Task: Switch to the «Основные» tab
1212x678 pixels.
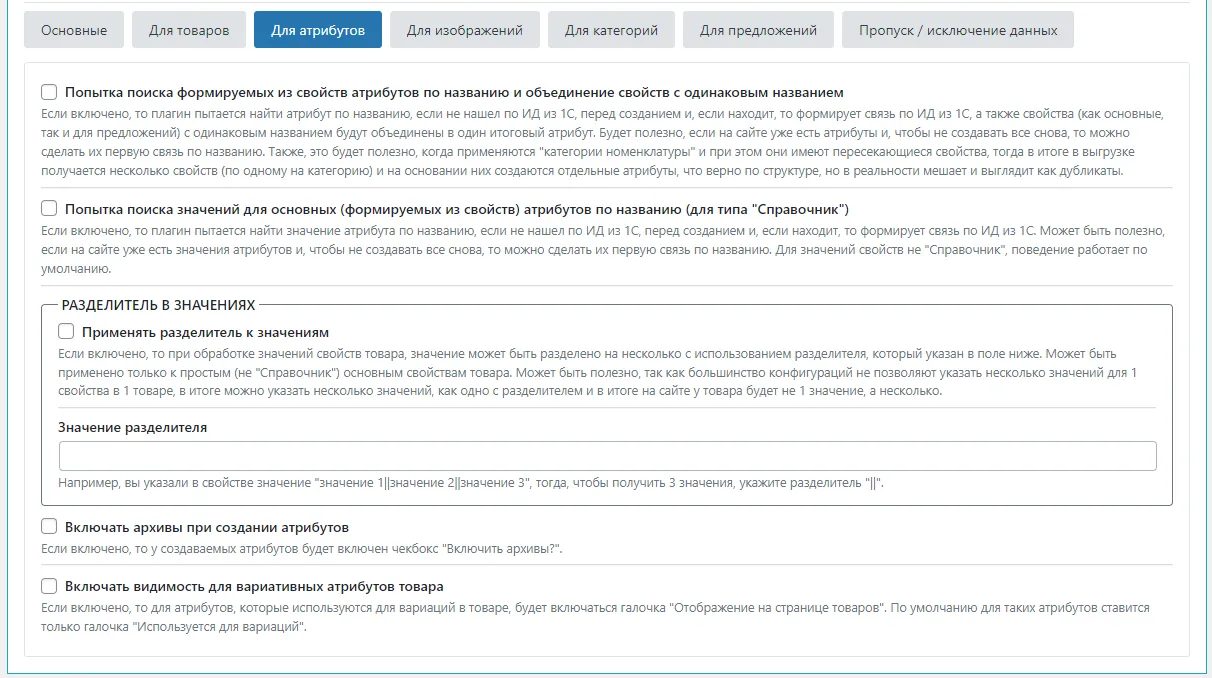Action: click(73, 29)
